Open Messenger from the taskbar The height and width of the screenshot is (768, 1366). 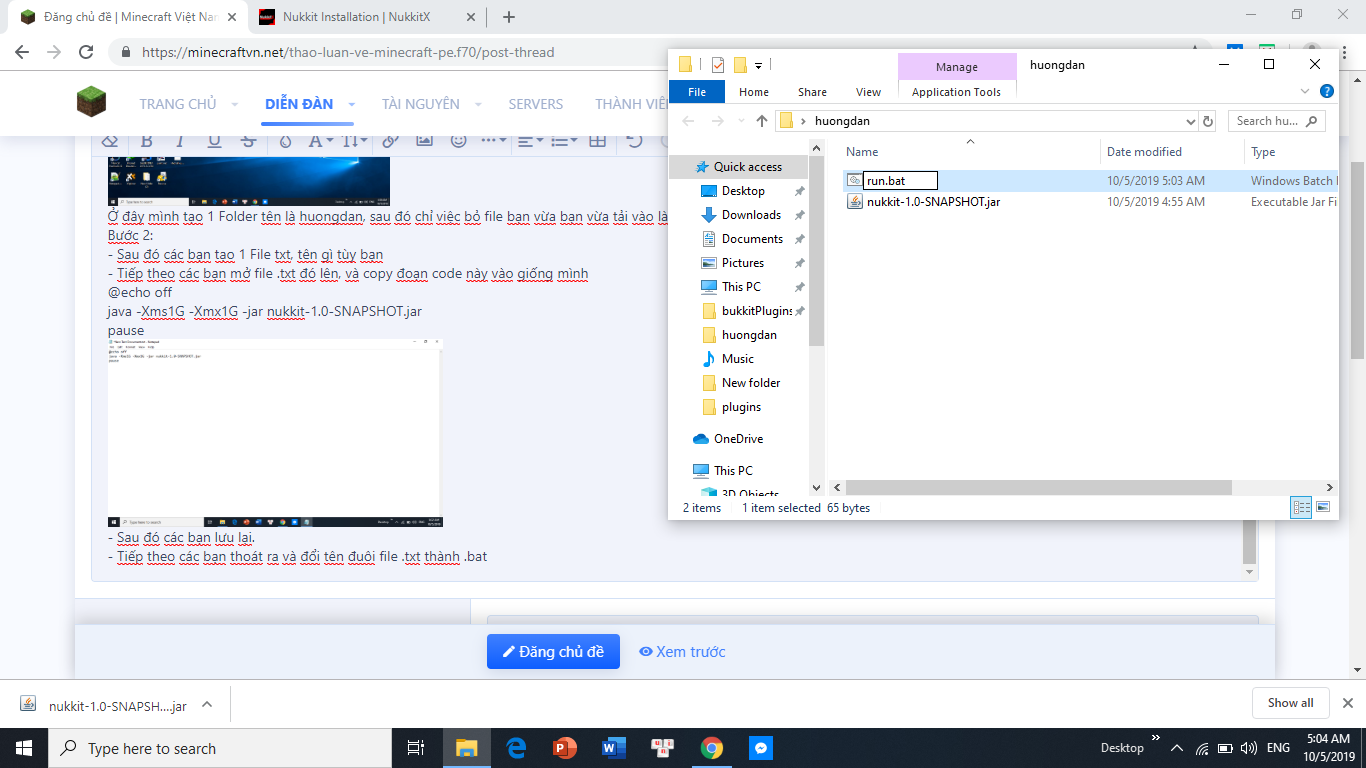click(760, 748)
